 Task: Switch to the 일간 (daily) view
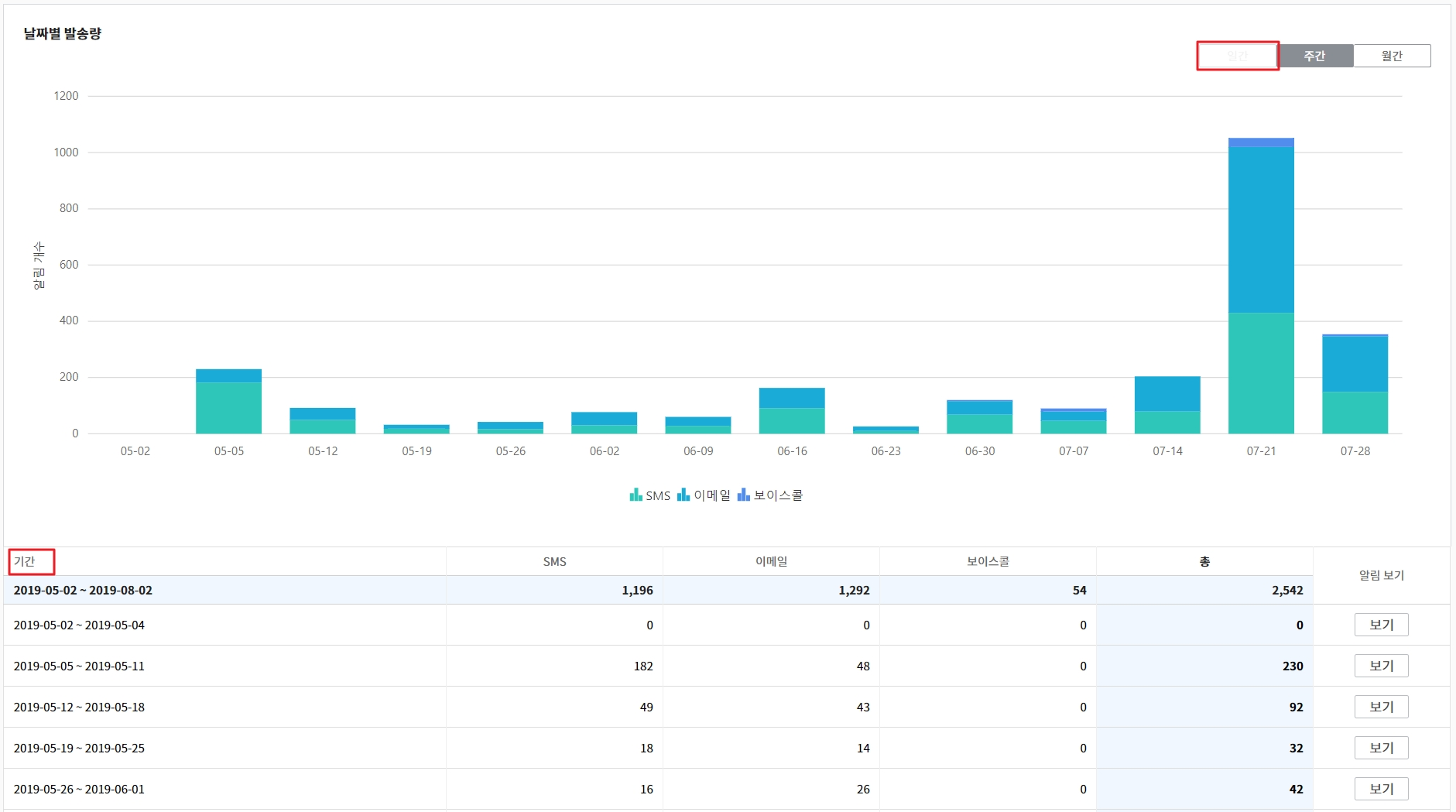pos(1237,56)
